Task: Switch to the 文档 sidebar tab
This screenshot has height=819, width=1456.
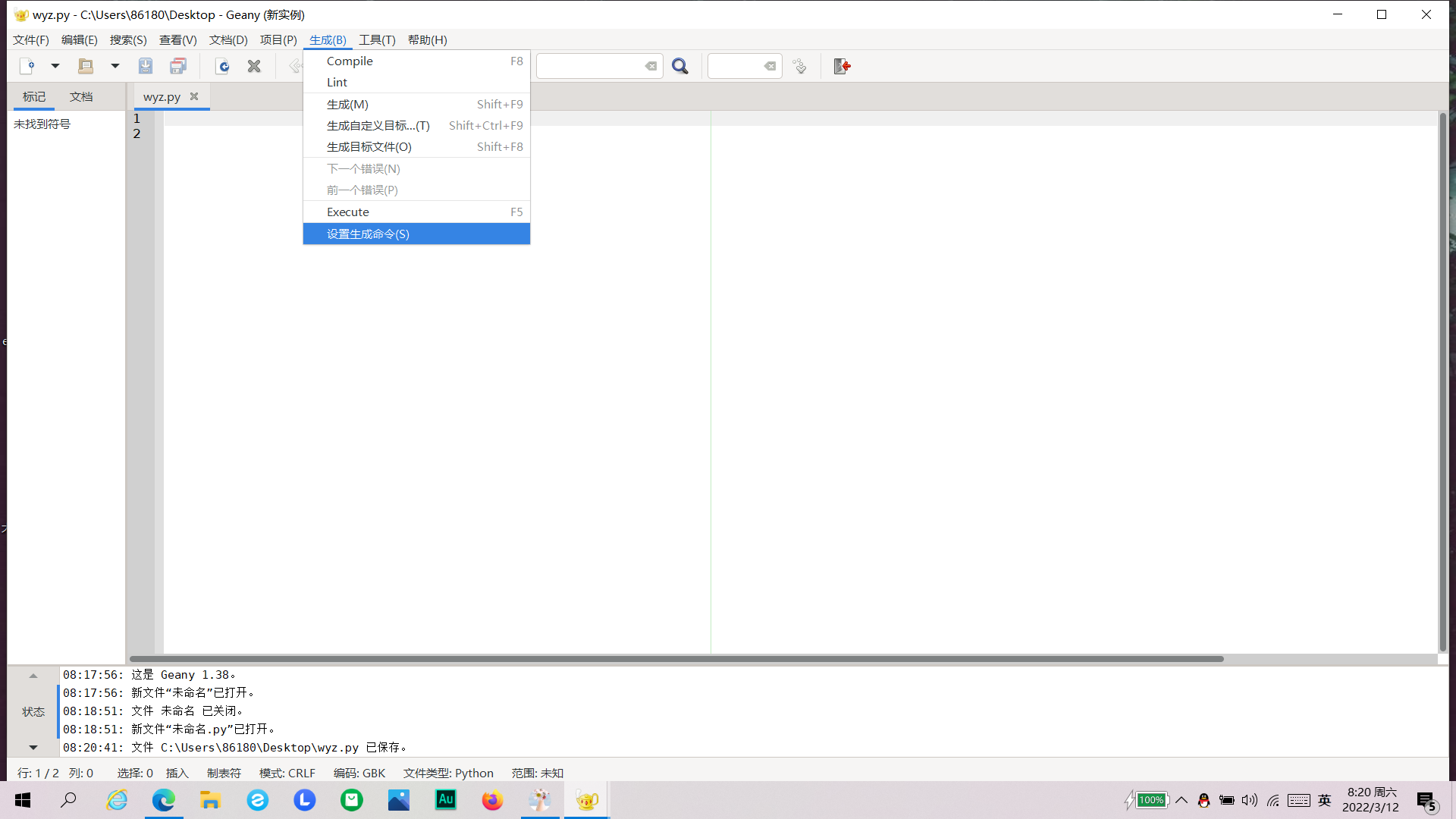Action: click(x=81, y=96)
